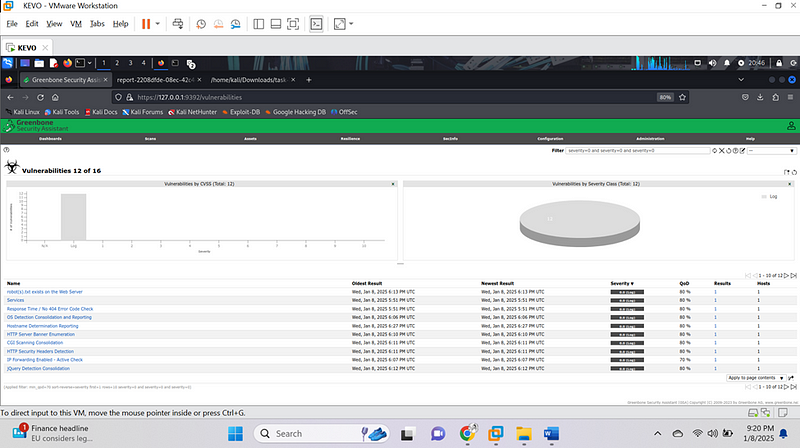Go to next results page arrow above table
Screen dimensions: 800x448
(786, 276)
